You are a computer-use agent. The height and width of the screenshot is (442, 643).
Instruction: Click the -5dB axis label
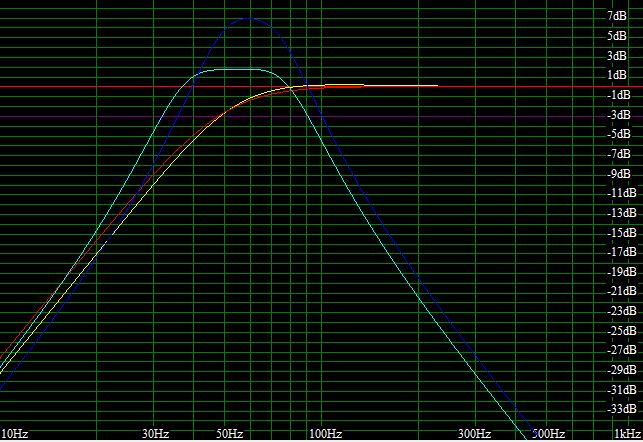(x=618, y=134)
